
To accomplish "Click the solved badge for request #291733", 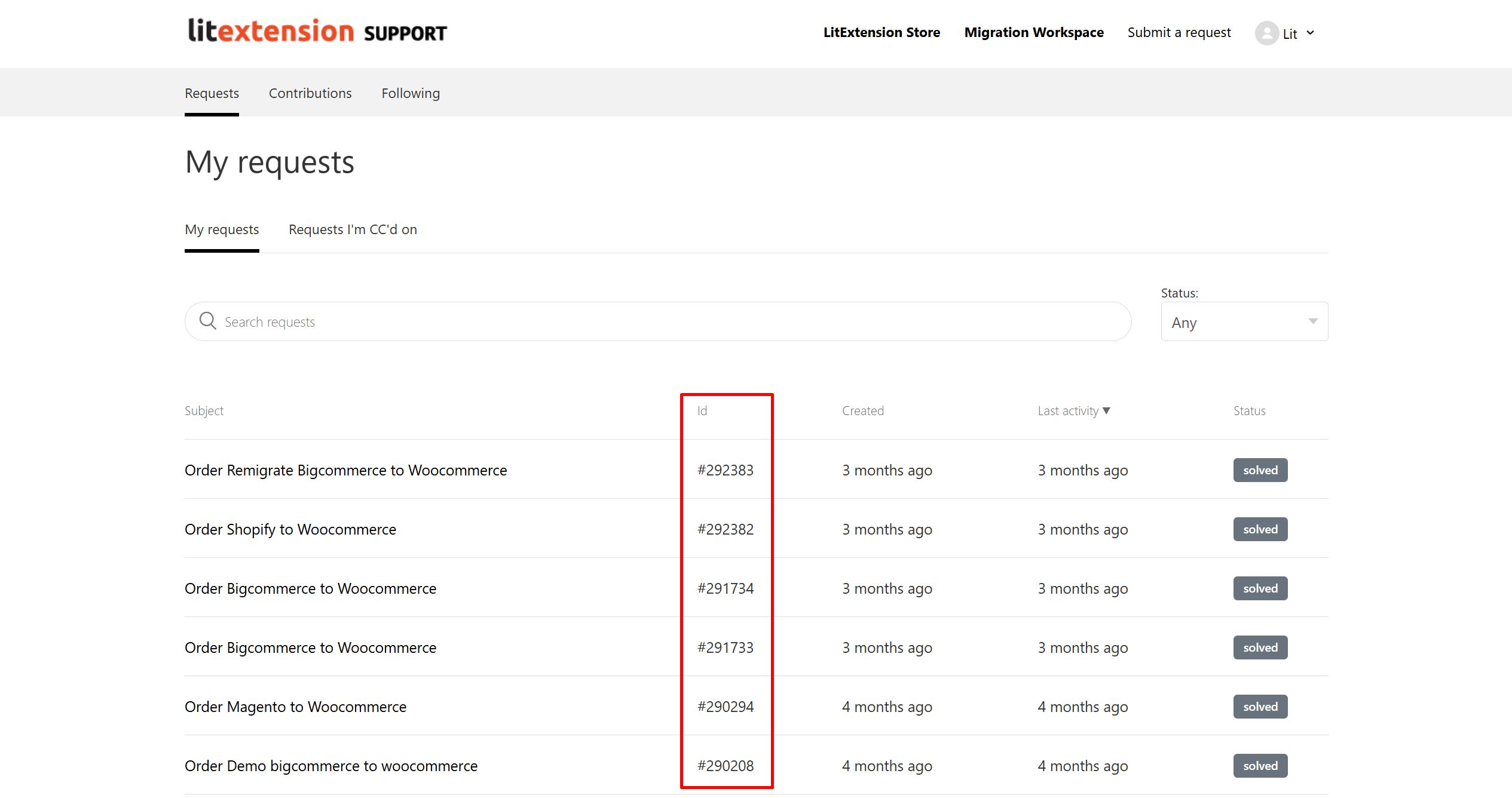I will coord(1260,647).
